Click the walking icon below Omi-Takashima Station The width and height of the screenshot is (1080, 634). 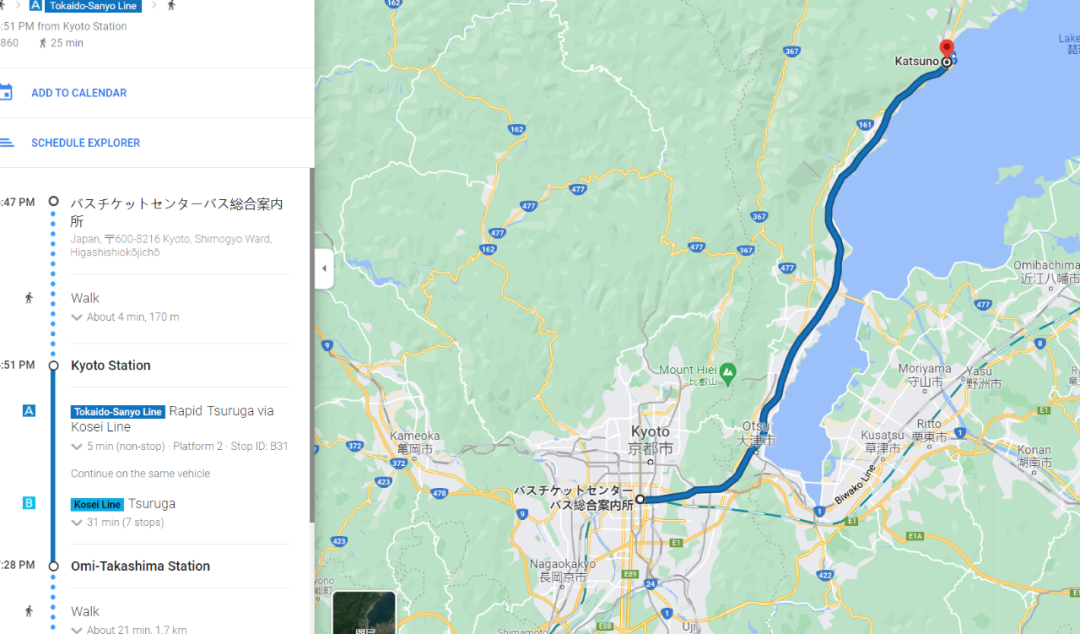[x=29, y=611]
